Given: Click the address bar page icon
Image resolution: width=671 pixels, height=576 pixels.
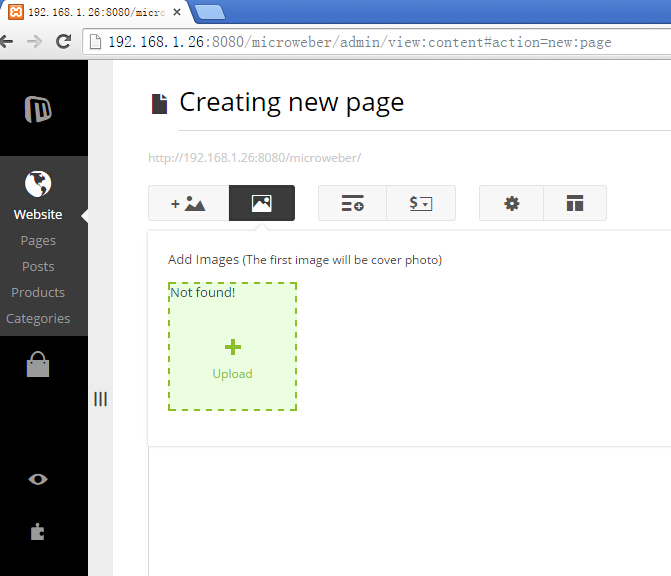Looking at the screenshot, I should point(95,42).
